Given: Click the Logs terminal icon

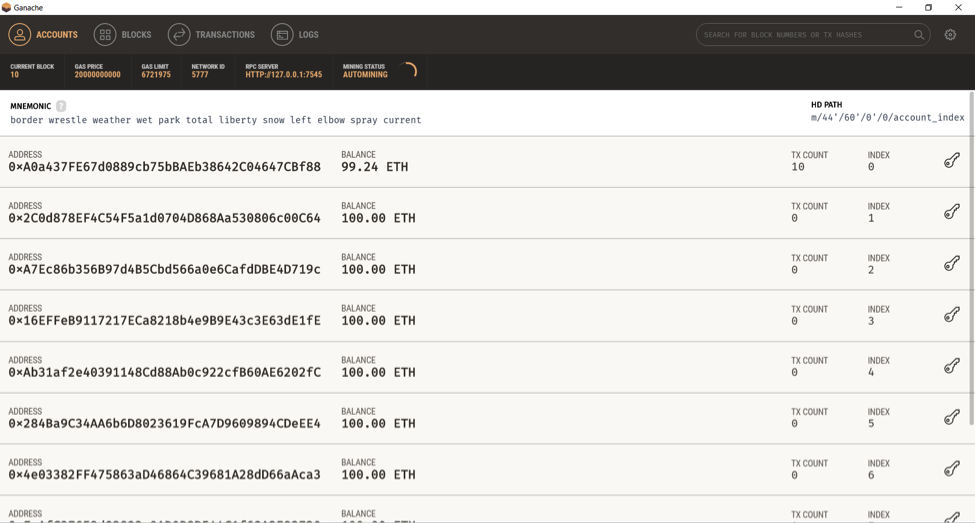Looking at the screenshot, I should click(282, 35).
